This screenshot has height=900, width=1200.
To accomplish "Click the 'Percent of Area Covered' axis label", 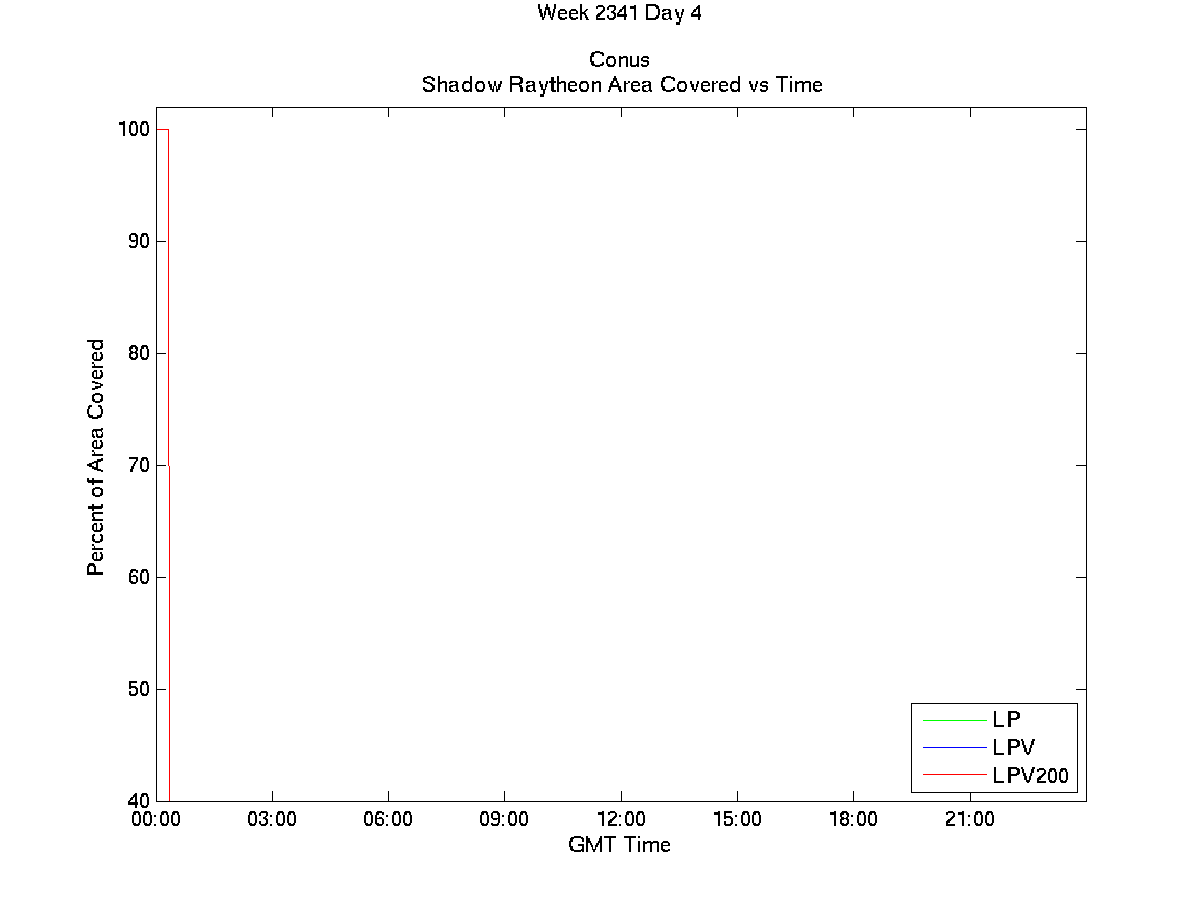I will point(96,457).
